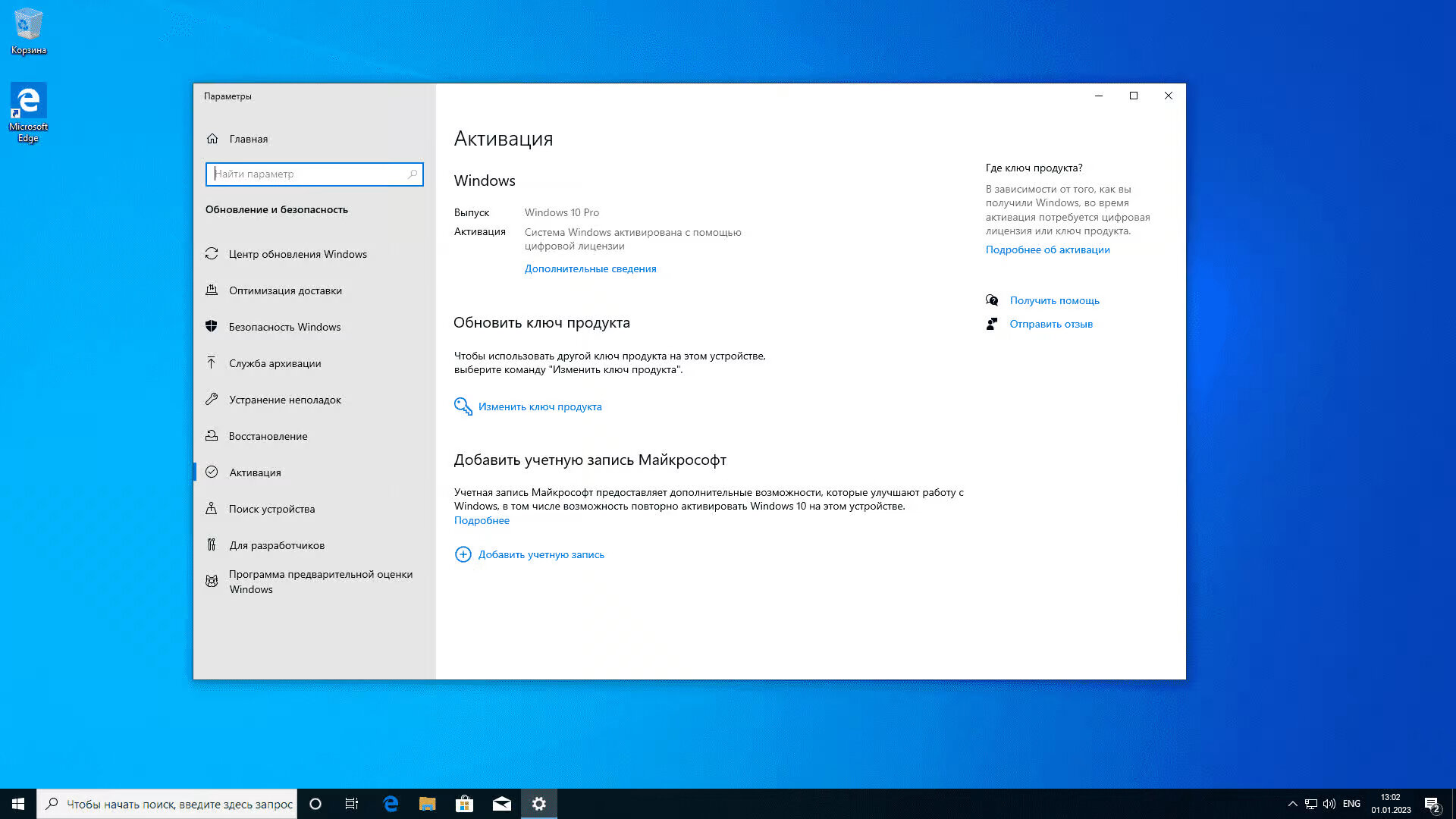Screen dimensions: 1456x819
Task: Open Microsoft Store from taskbar
Action: 464,804
